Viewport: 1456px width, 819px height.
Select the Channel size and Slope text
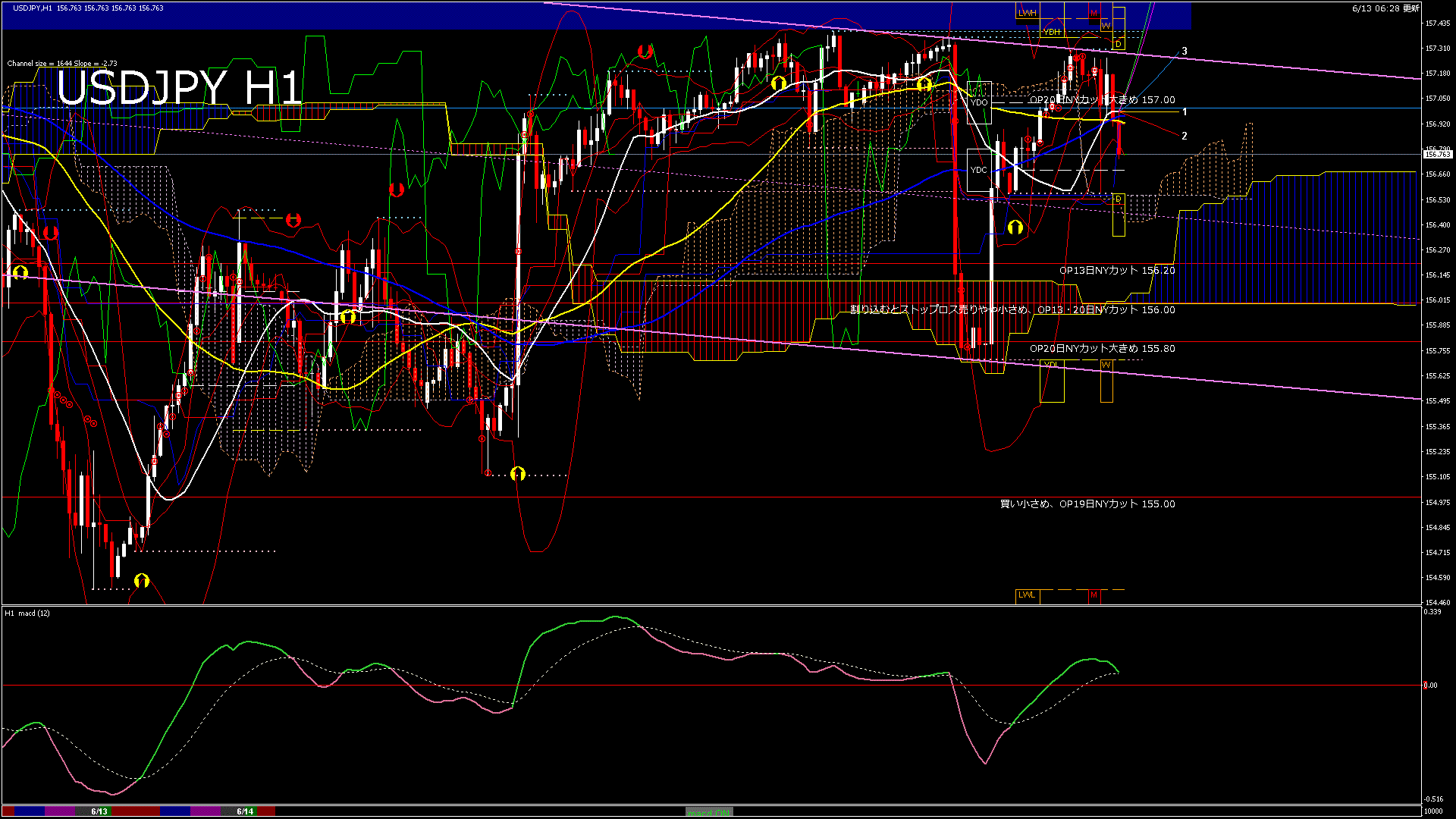coord(62,64)
